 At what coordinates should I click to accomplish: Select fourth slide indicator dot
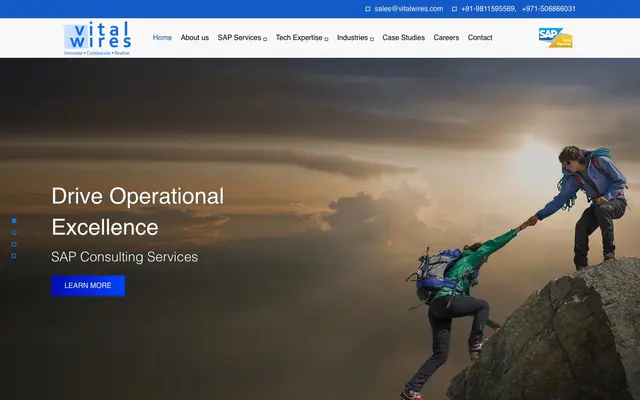point(14,256)
